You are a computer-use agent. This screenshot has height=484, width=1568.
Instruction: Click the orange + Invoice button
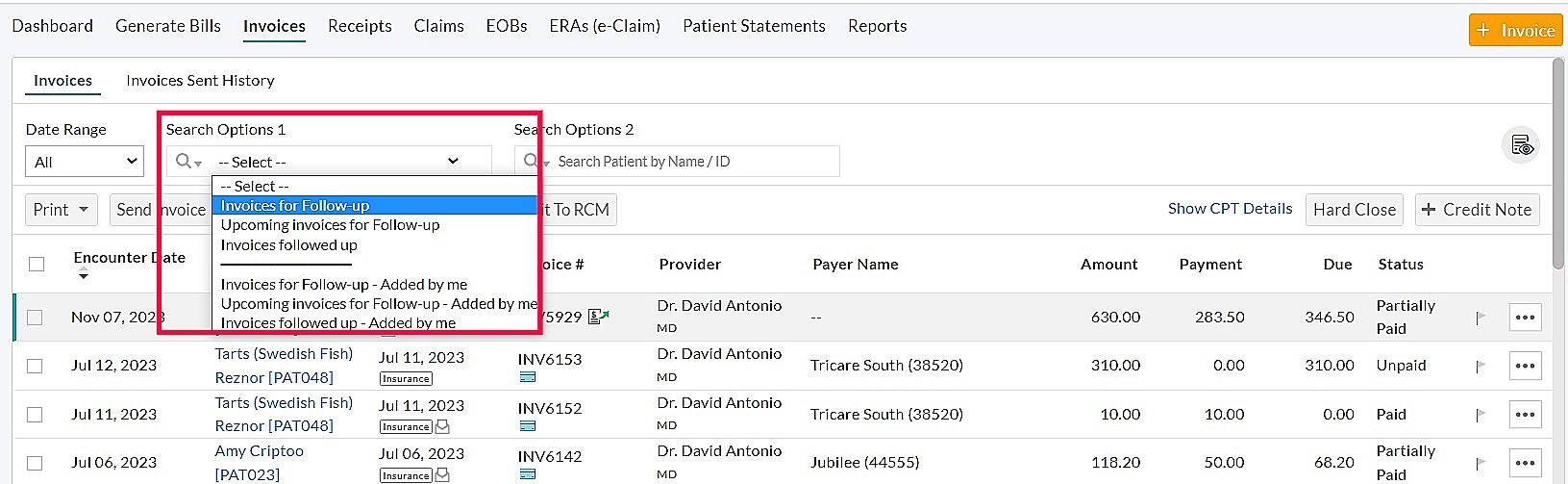(x=1515, y=31)
